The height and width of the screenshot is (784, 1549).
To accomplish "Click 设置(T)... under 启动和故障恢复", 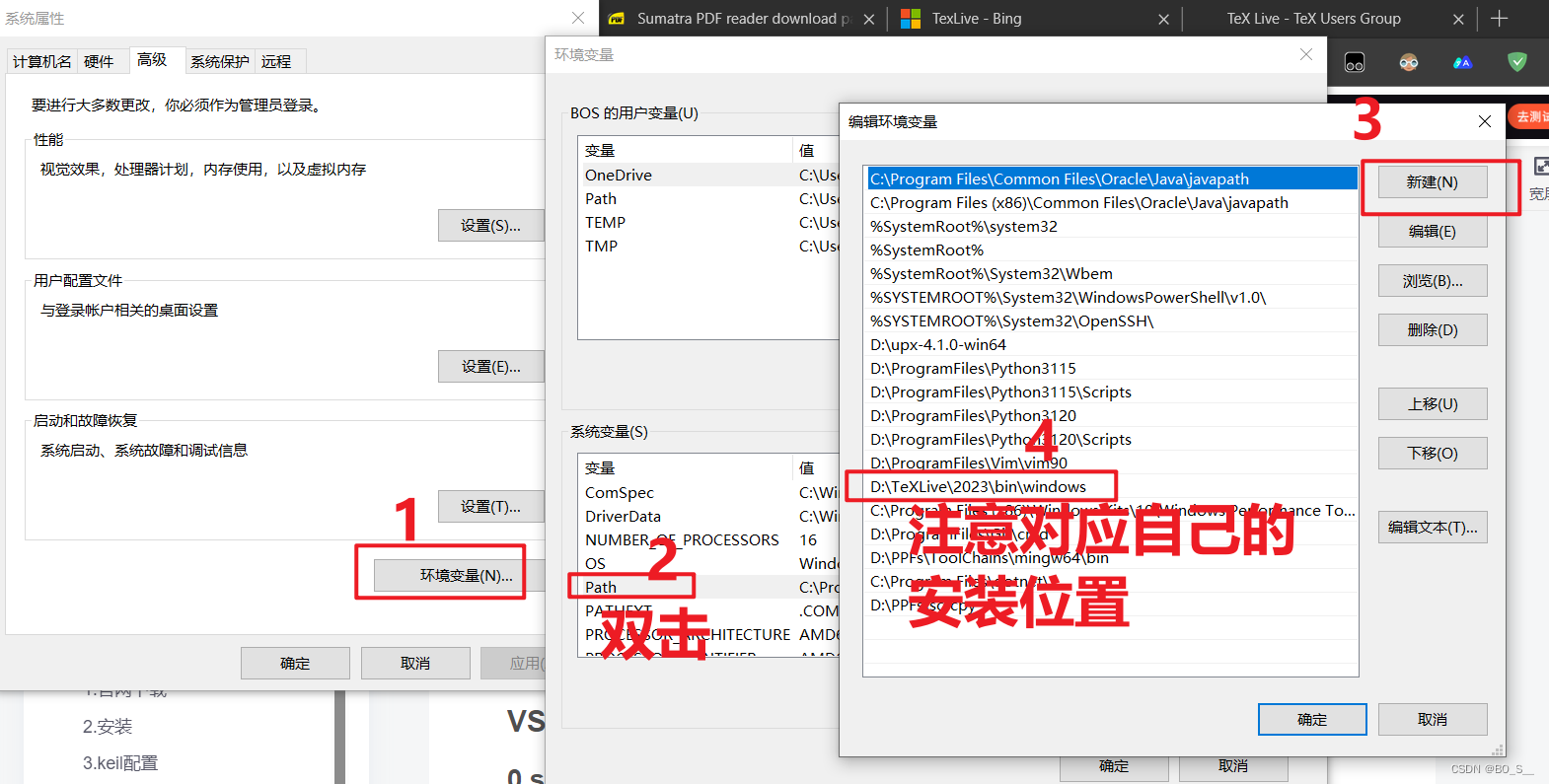I will [491, 507].
